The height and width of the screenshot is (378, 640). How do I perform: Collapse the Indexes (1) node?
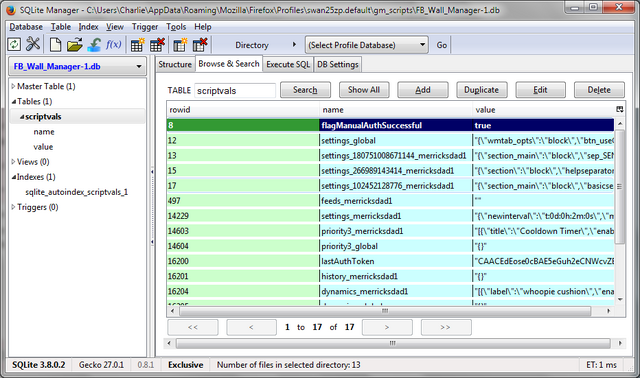[13, 177]
